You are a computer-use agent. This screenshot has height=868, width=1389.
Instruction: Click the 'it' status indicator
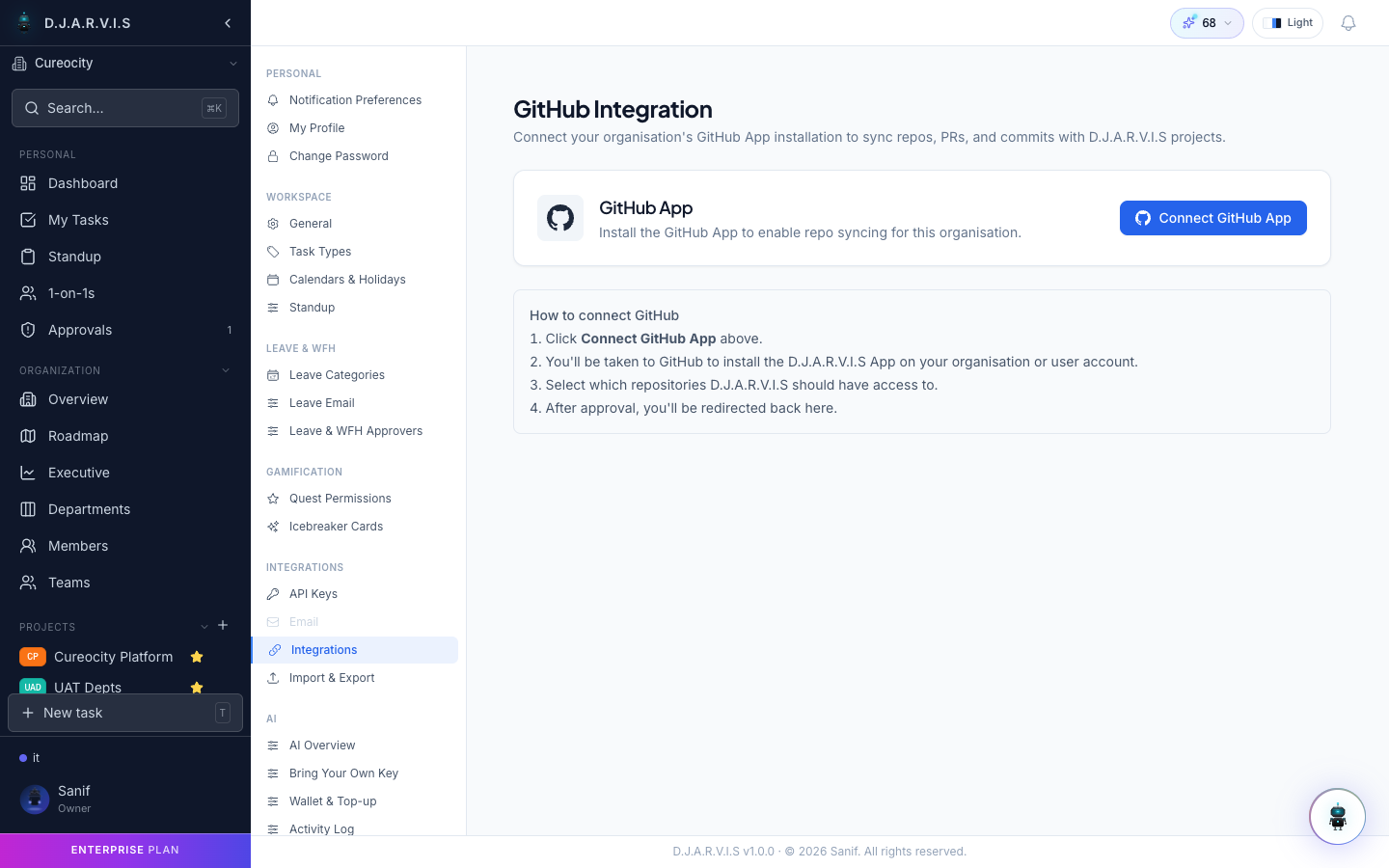point(30,758)
